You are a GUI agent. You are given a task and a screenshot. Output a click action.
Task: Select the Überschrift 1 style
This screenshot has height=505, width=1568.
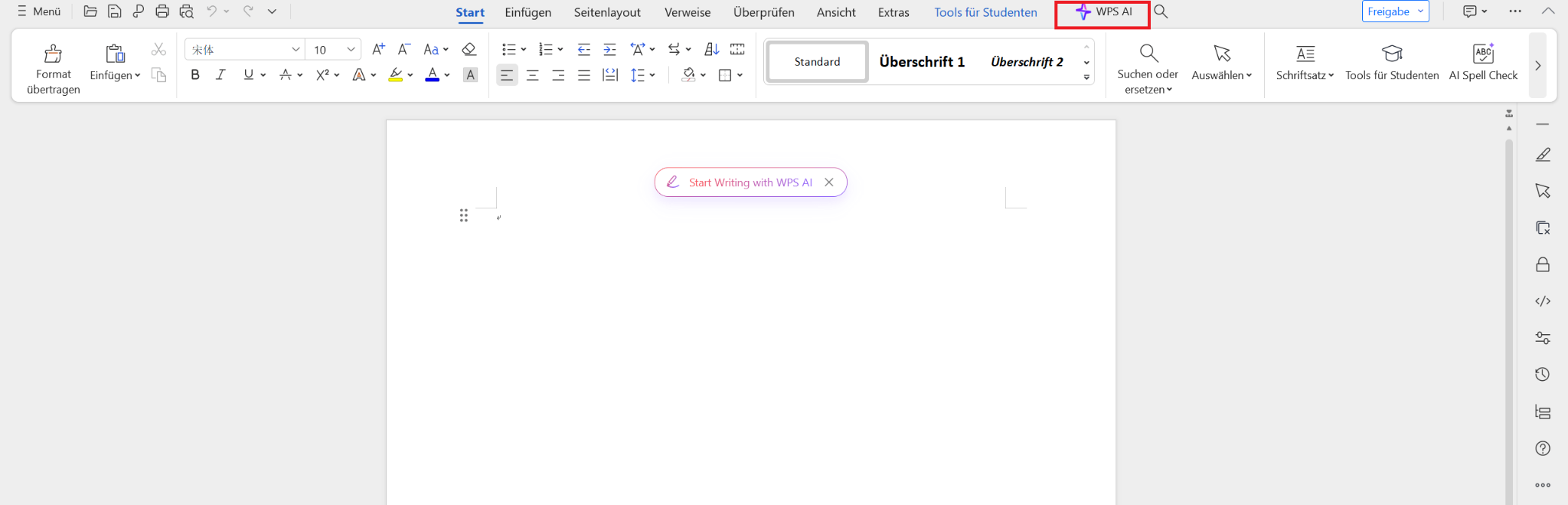point(922,62)
